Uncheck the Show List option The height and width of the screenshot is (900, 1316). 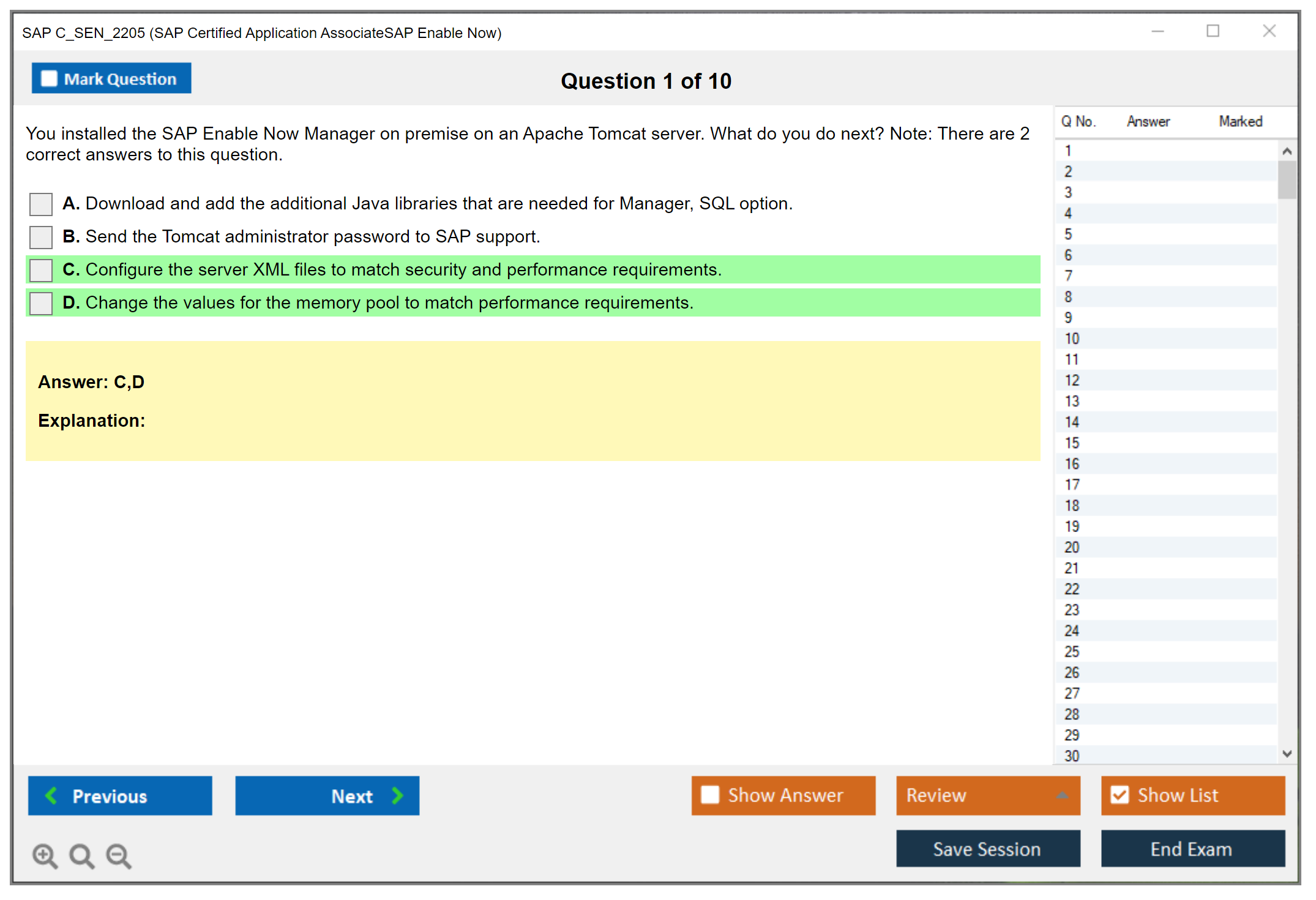pos(1120,795)
